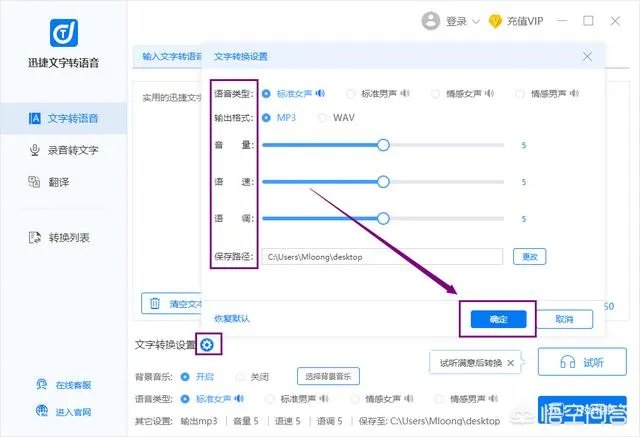Image resolution: width=640 pixels, height=437 pixels.
Task: Click the 迅捷文字转语音 app logo
Action: coord(64,33)
